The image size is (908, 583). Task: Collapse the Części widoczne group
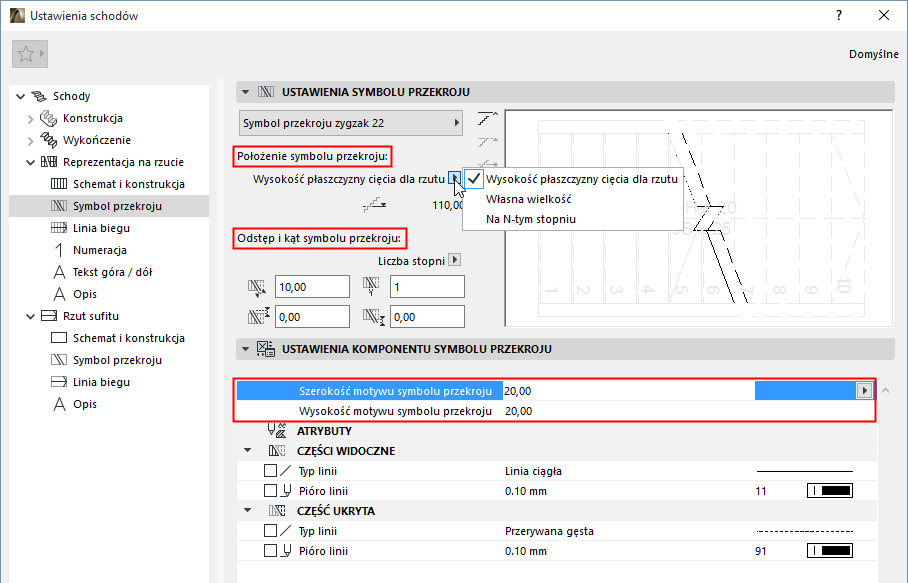(248, 450)
